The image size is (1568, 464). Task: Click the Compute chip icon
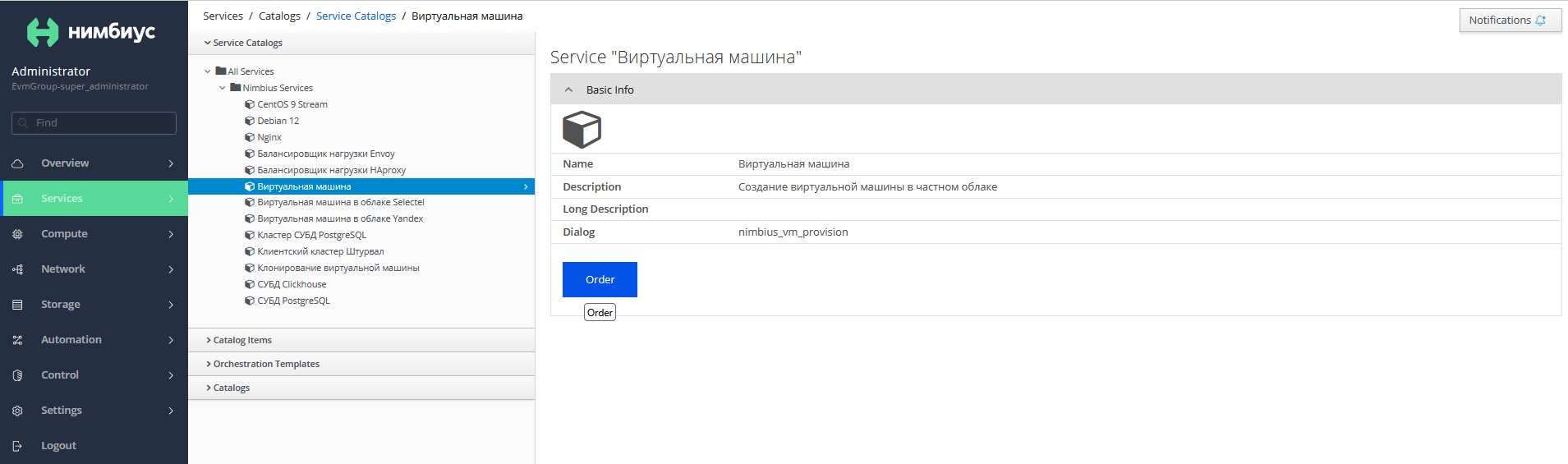coord(17,234)
